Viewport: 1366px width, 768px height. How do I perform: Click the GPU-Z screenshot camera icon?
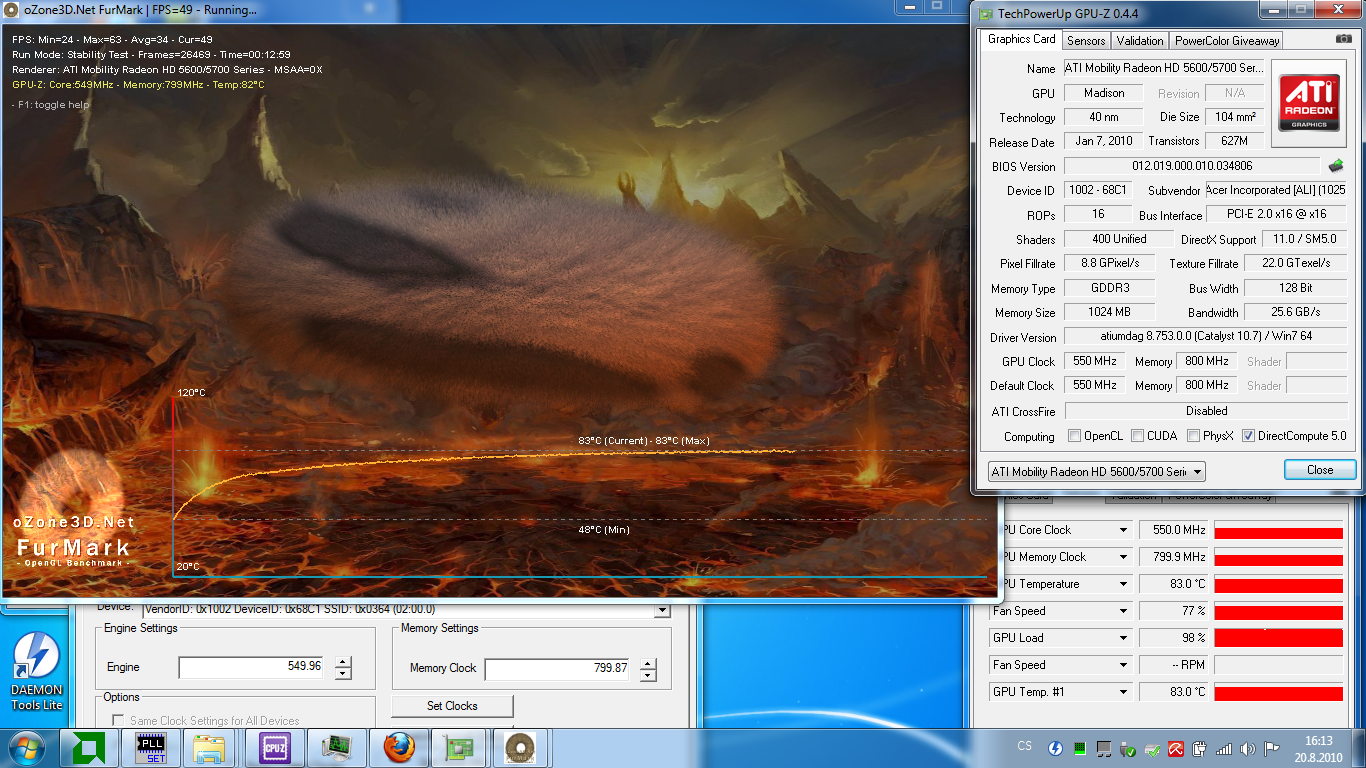[1343, 39]
